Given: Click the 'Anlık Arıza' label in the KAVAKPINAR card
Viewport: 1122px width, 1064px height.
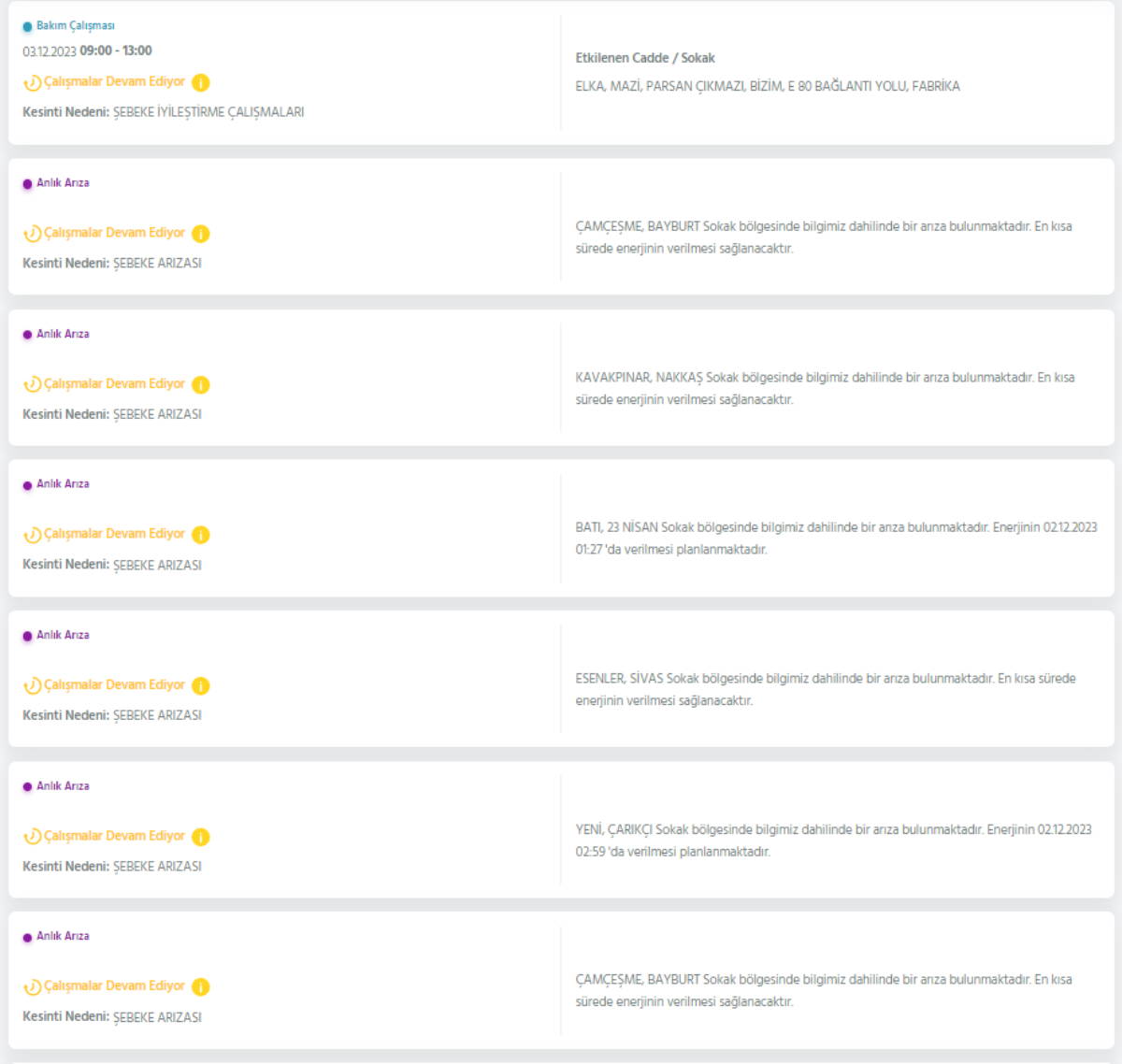Looking at the screenshot, I should (x=63, y=334).
